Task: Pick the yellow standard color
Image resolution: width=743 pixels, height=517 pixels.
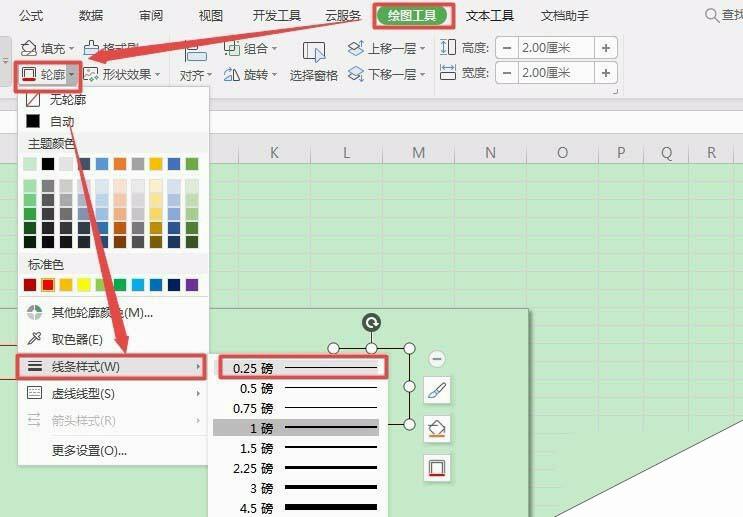Action: 84,285
